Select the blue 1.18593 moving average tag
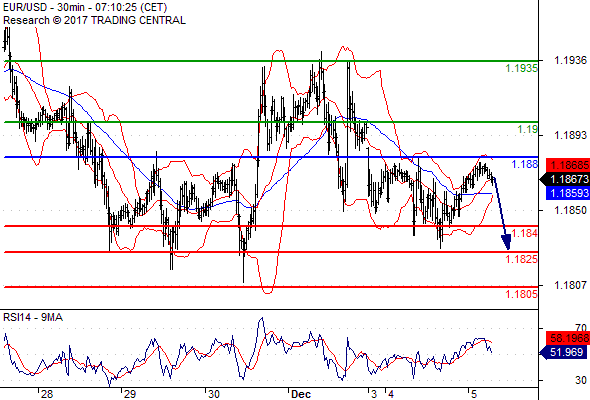The width and height of the screenshot is (590, 400). pyautogui.click(x=568, y=193)
